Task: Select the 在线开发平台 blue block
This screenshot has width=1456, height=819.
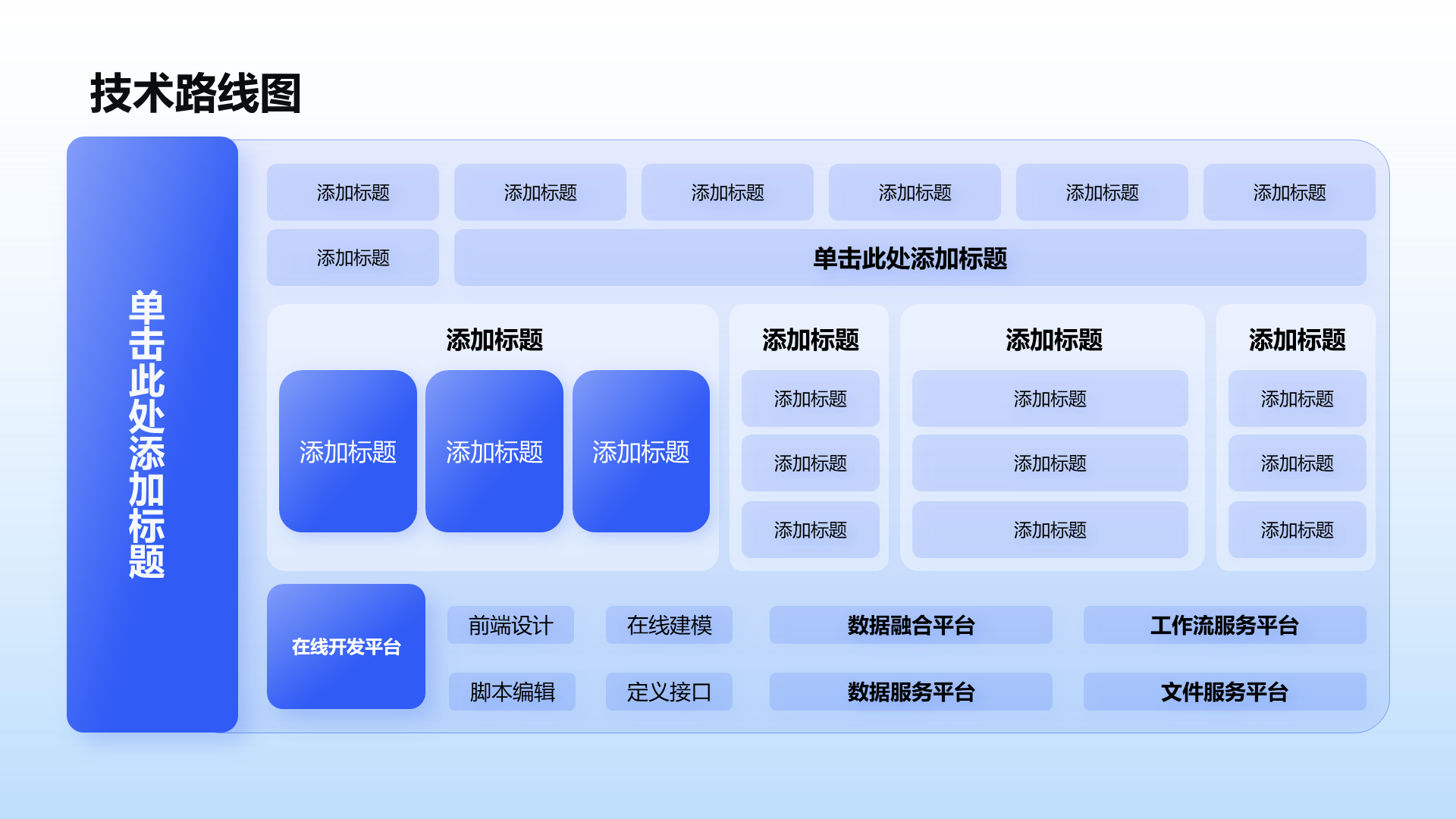Action: (x=346, y=646)
